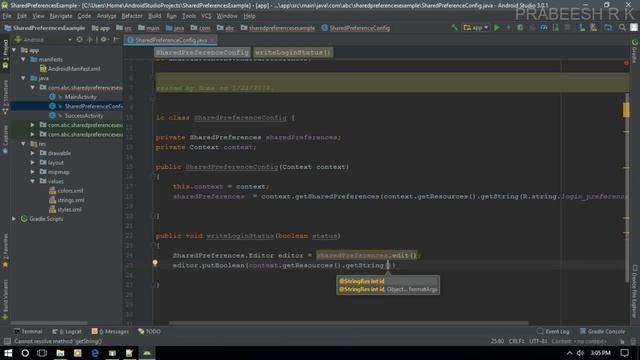
Task: Open the Gradle Console
Action: [602, 331]
